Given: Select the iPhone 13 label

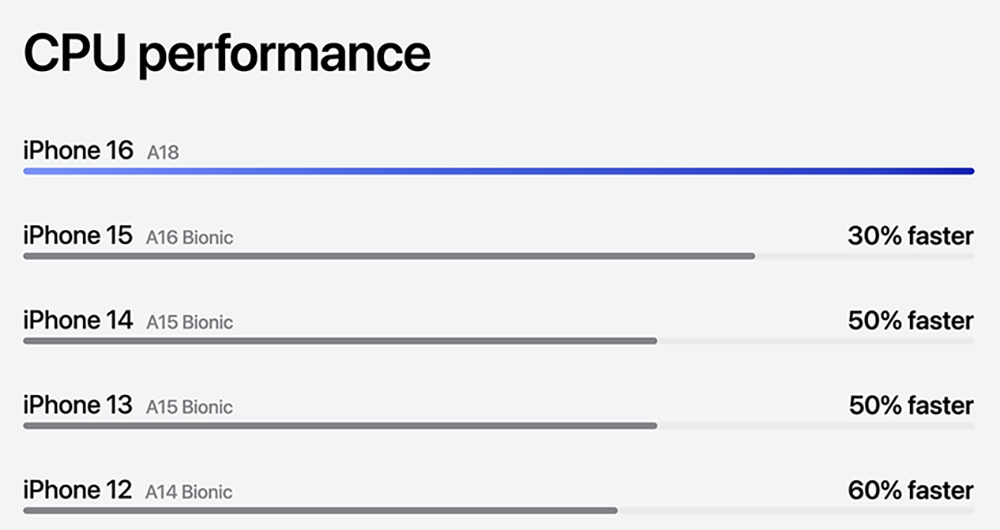Looking at the screenshot, I should (77, 406).
